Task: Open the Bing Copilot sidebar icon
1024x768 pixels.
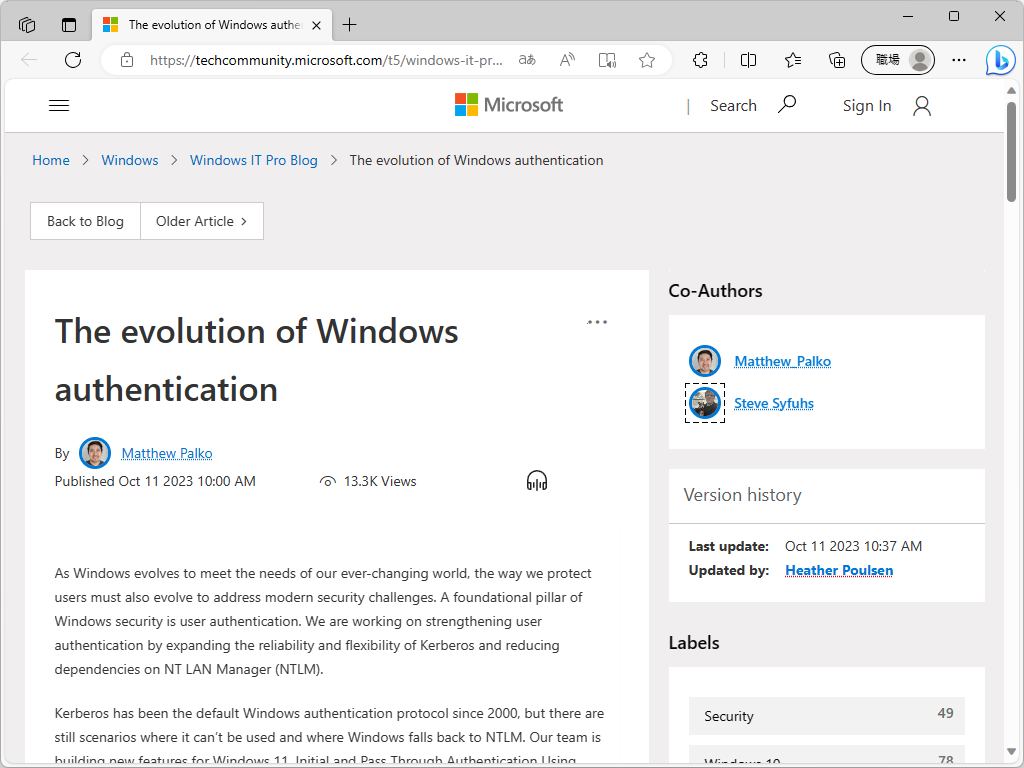Action: (1000, 60)
